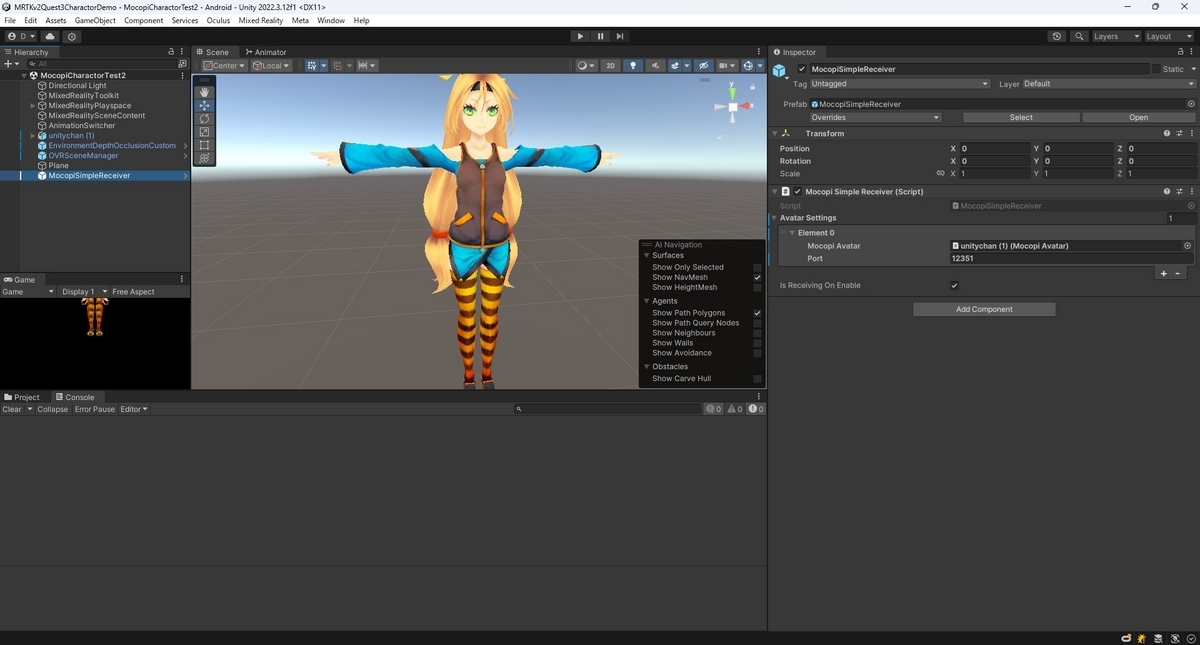
Task: Open the Window menu
Action: pos(331,20)
